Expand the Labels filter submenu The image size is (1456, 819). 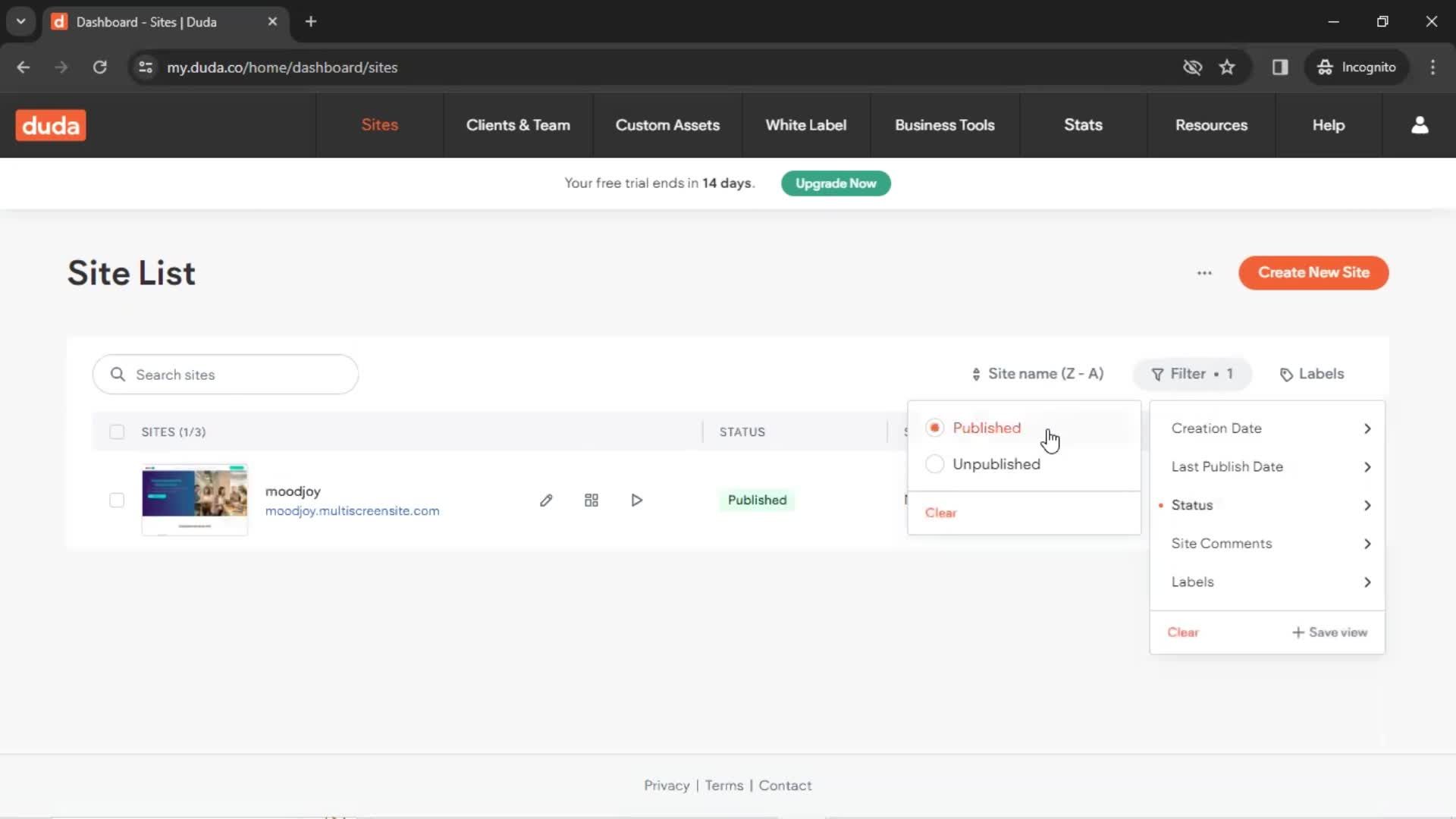[1267, 582]
